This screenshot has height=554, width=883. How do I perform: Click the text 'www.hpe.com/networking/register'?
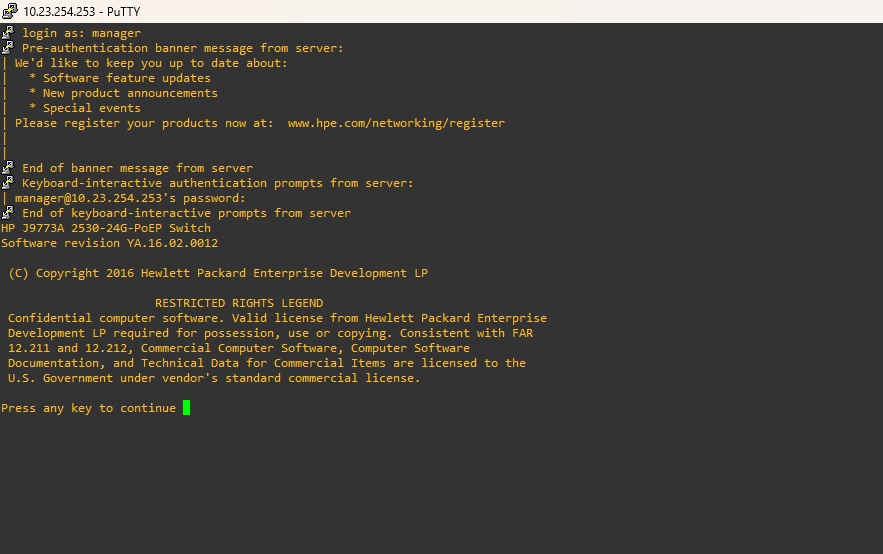396,123
